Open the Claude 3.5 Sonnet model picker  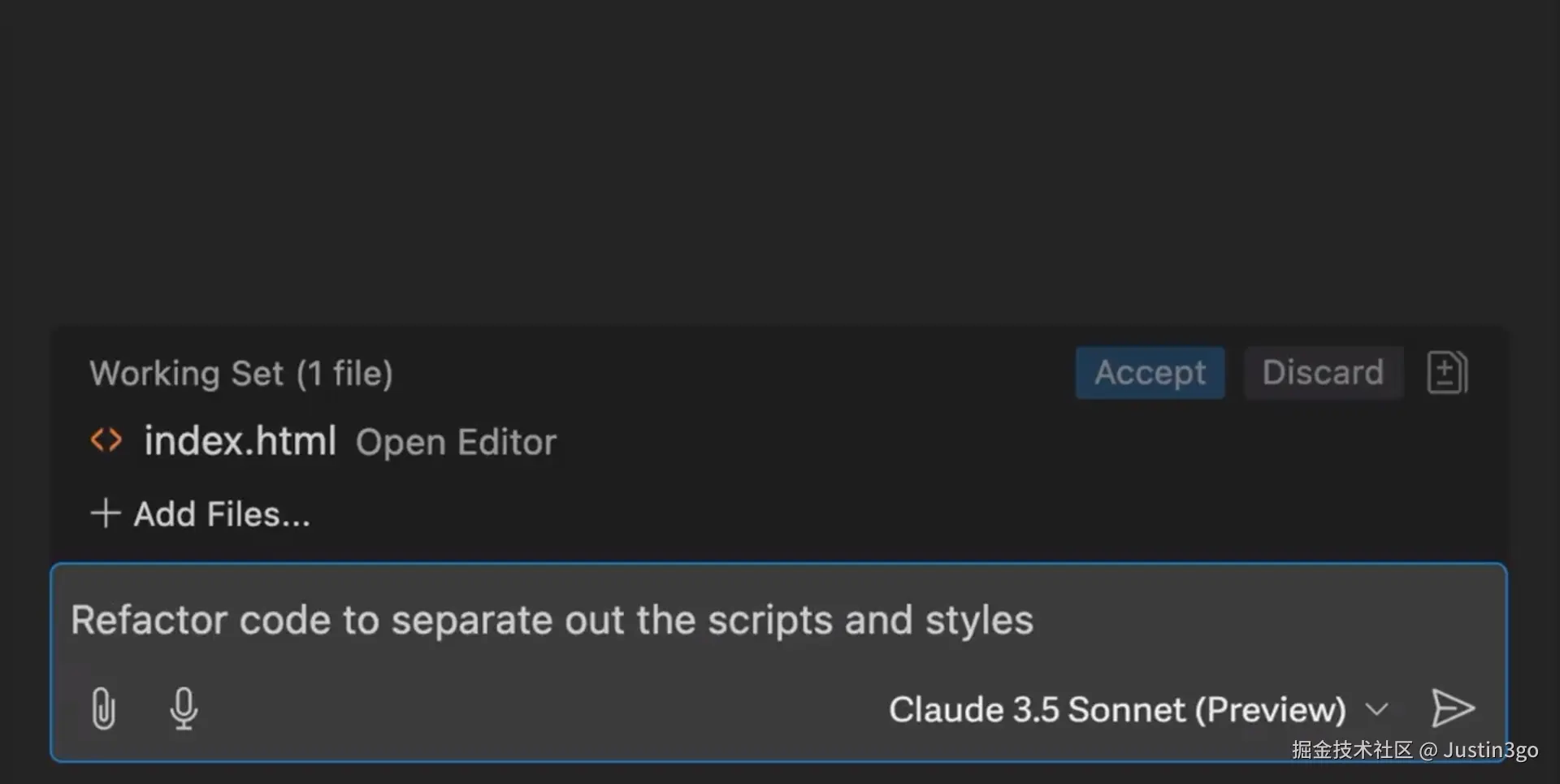1117,709
